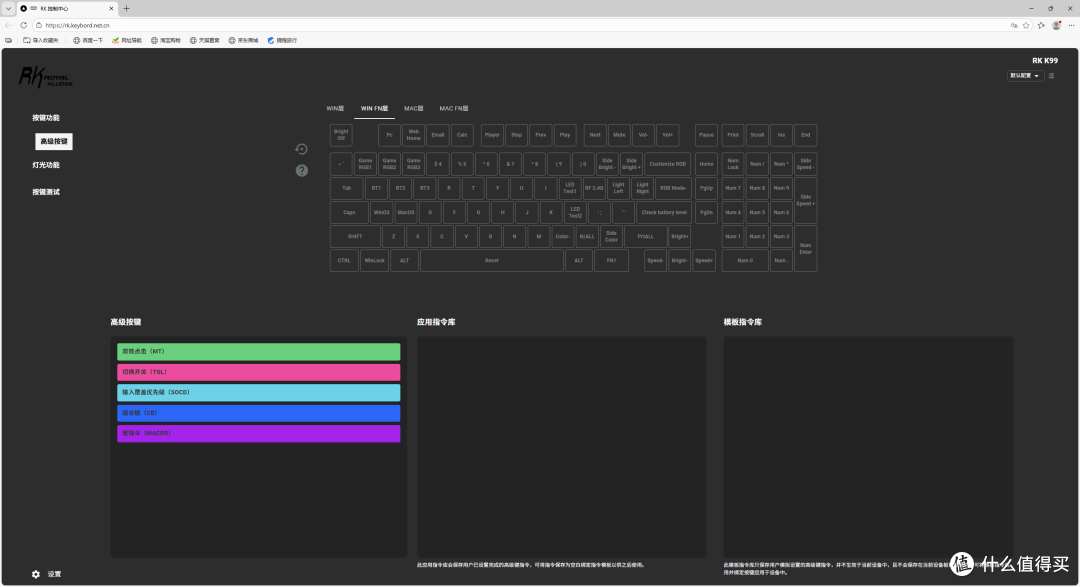
Task: Click the PrtALL key
Action: pyautogui.click(x=645, y=236)
